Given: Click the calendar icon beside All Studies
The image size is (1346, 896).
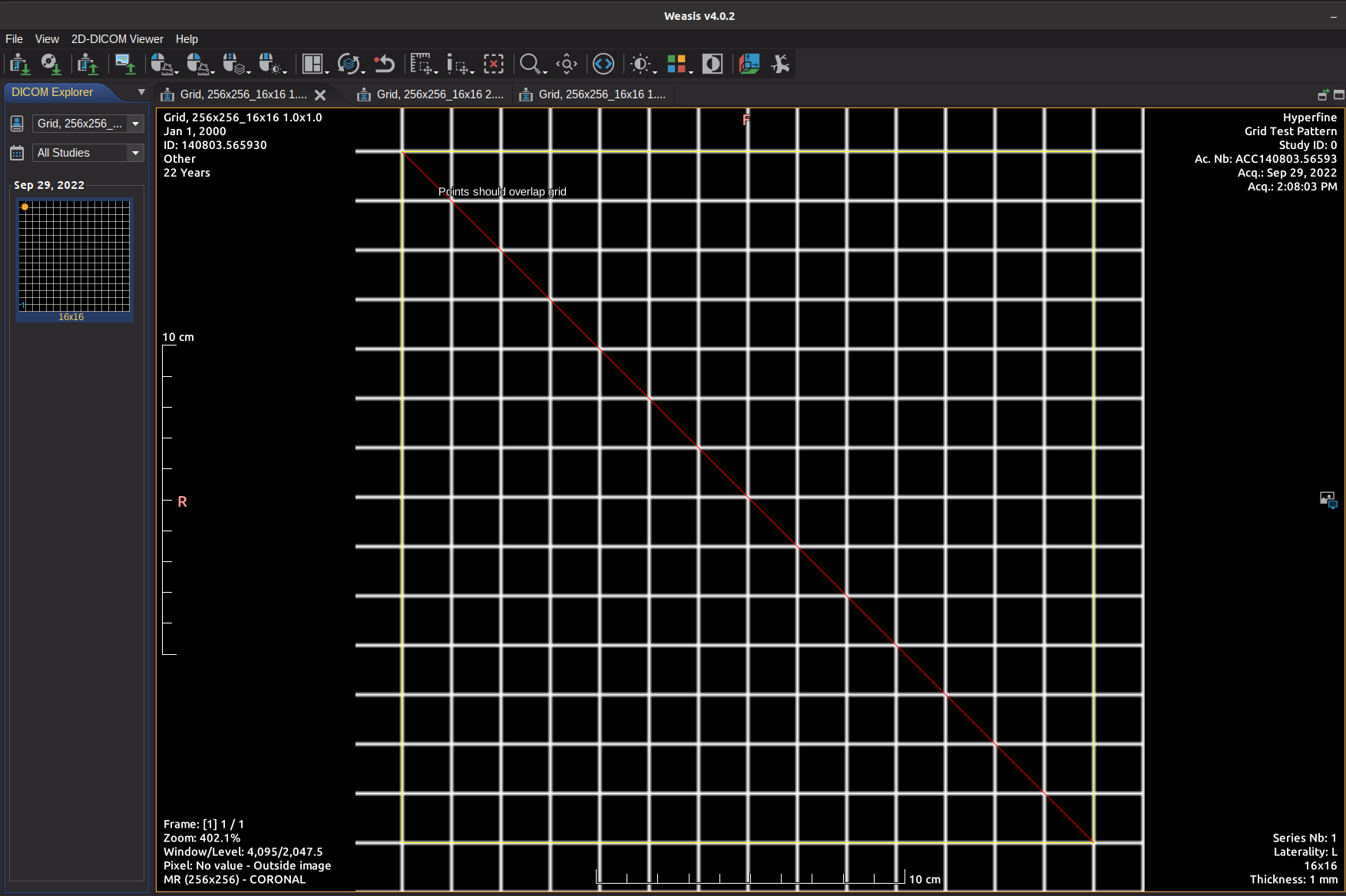Looking at the screenshot, I should click(17, 153).
